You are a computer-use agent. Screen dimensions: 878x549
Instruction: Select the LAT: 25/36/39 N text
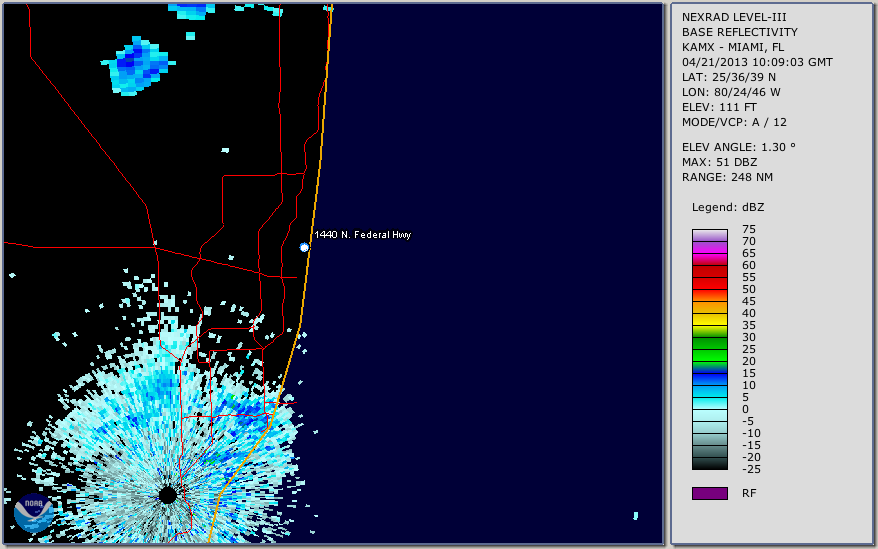tap(729, 77)
